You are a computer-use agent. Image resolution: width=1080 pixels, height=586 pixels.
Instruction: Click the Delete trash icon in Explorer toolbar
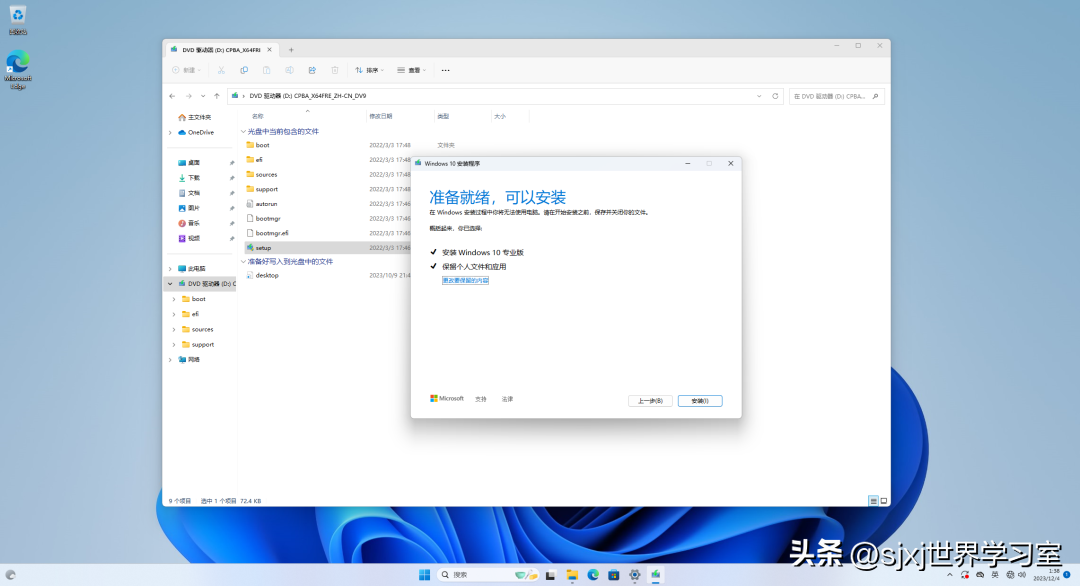coord(335,70)
